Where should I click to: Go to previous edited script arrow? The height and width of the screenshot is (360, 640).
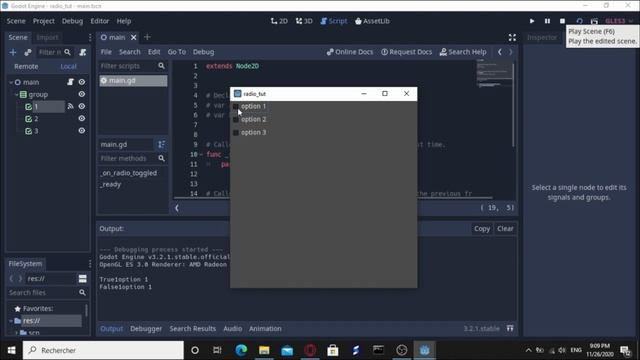point(500,52)
